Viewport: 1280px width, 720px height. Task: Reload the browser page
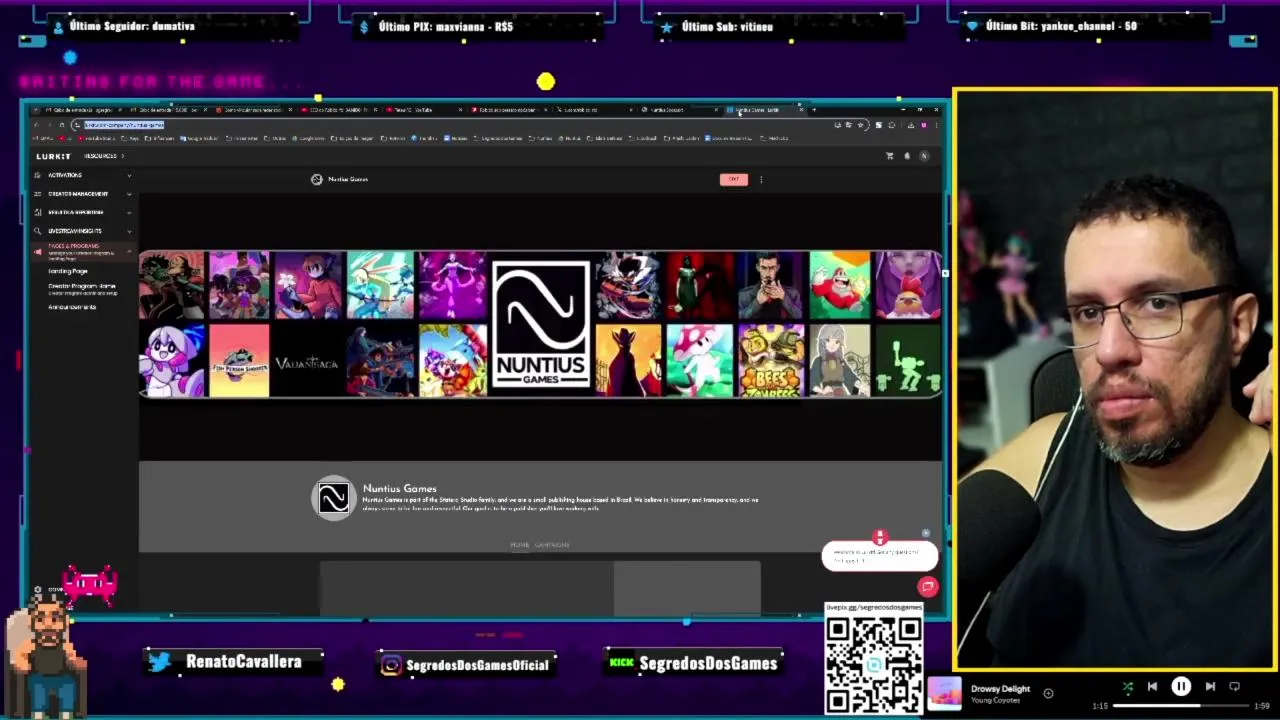coord(62,125)
